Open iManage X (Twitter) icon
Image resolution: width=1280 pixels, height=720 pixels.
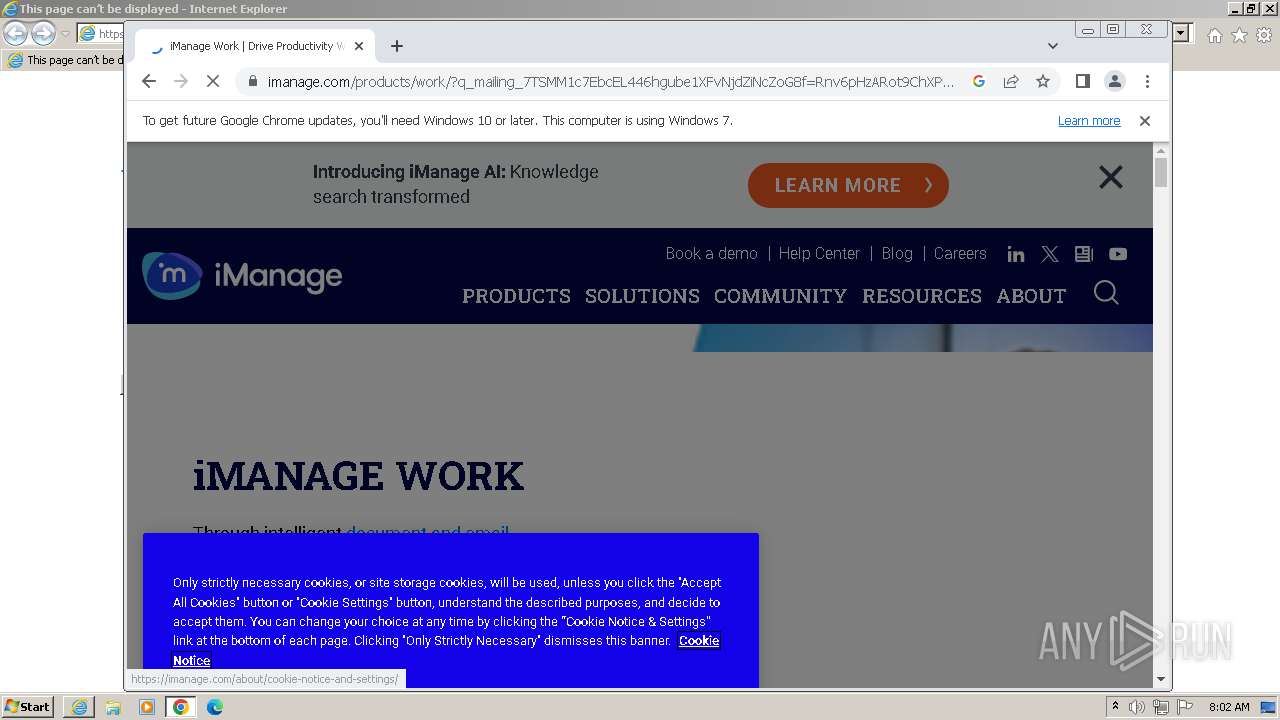click(1050, 254)
